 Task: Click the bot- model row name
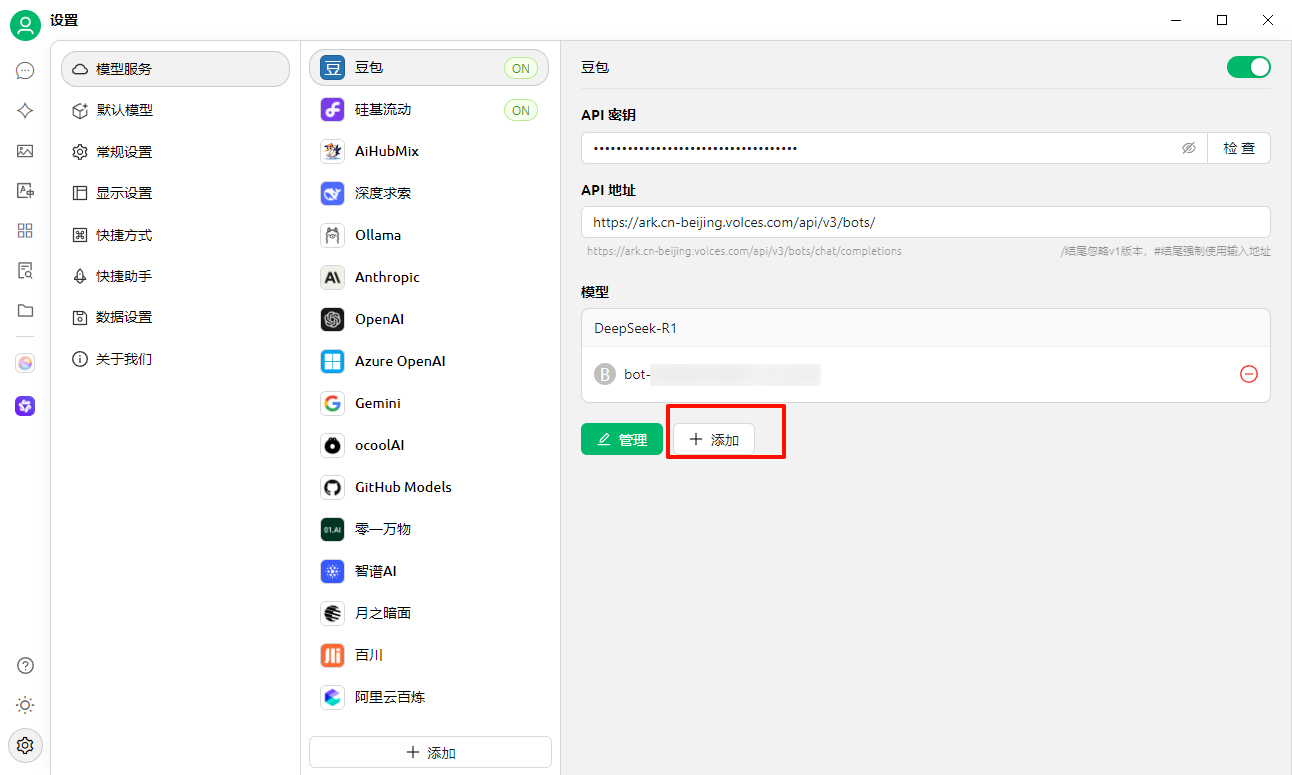(722, 375)
